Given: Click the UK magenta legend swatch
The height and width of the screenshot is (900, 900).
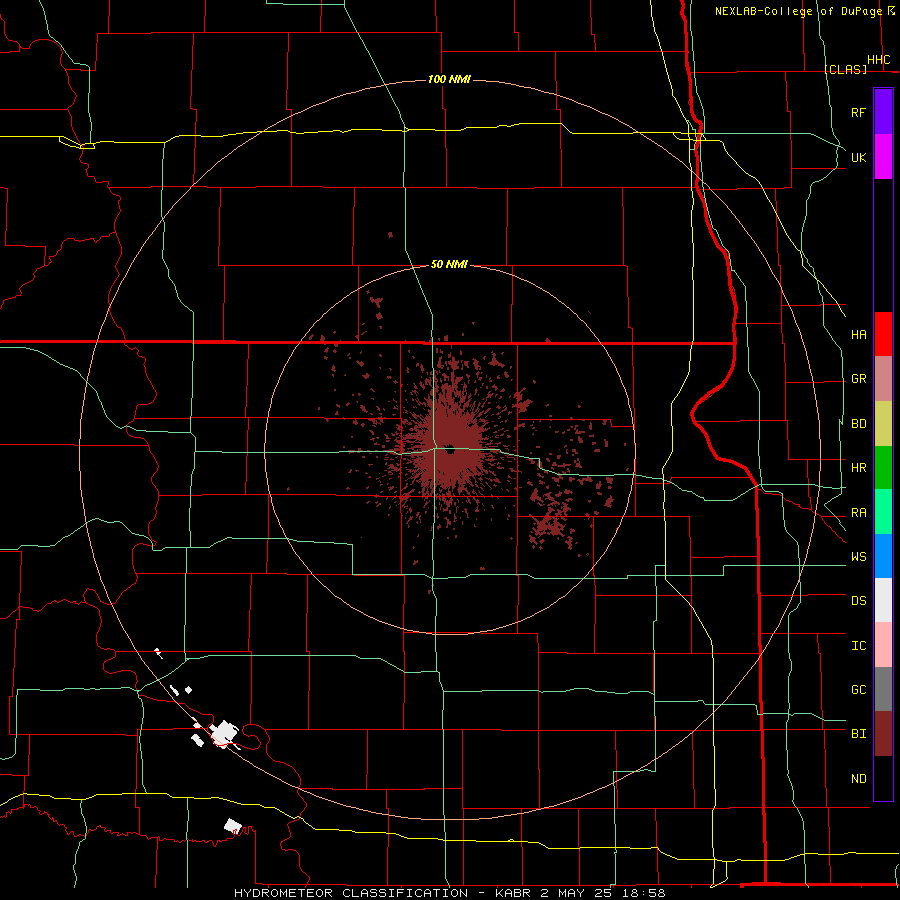Looking at the screenshot, I should 883,157.
